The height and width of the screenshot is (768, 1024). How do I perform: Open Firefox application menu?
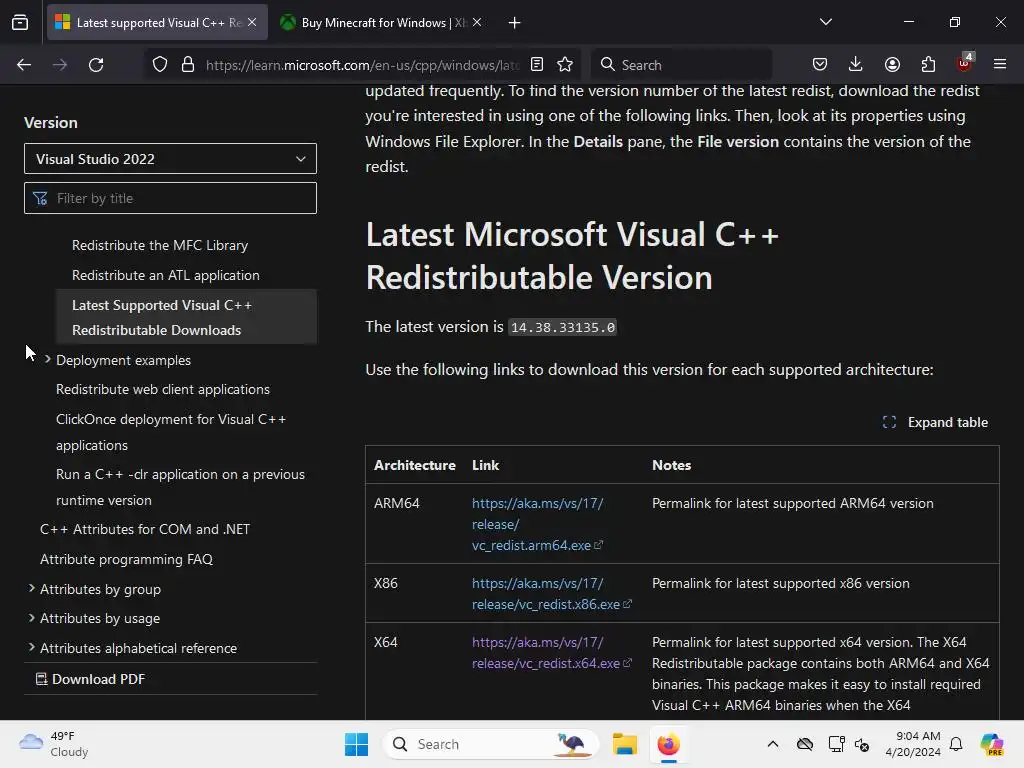[1000, 65]
